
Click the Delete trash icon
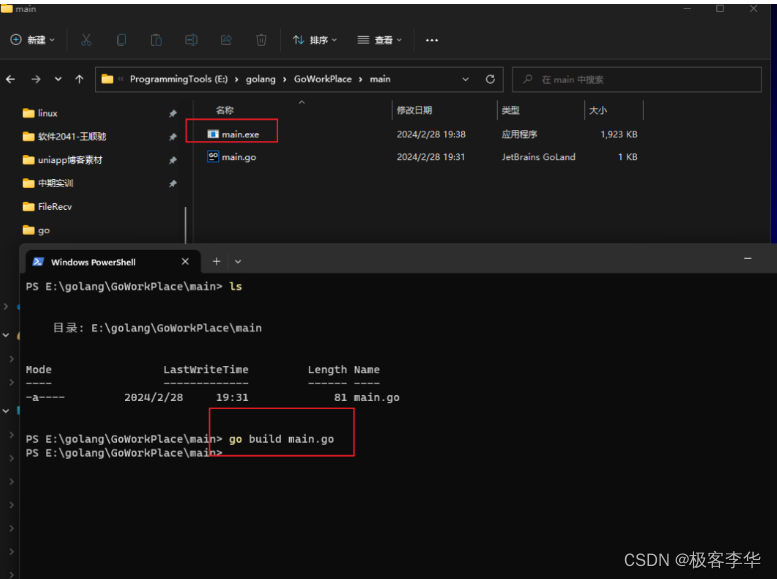click(x=261, y=40)
